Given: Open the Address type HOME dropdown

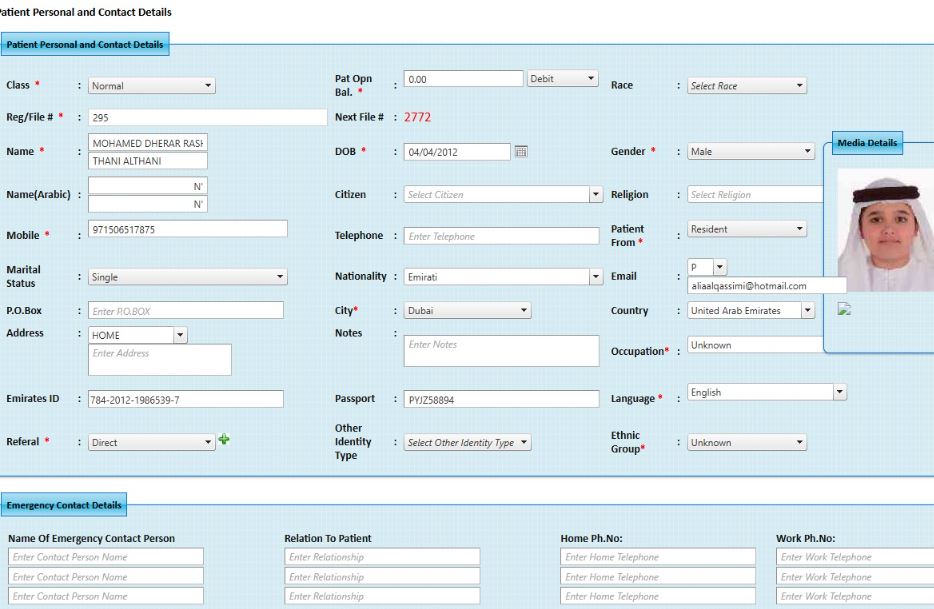Looking at the screenshot, I should (138, 336).
